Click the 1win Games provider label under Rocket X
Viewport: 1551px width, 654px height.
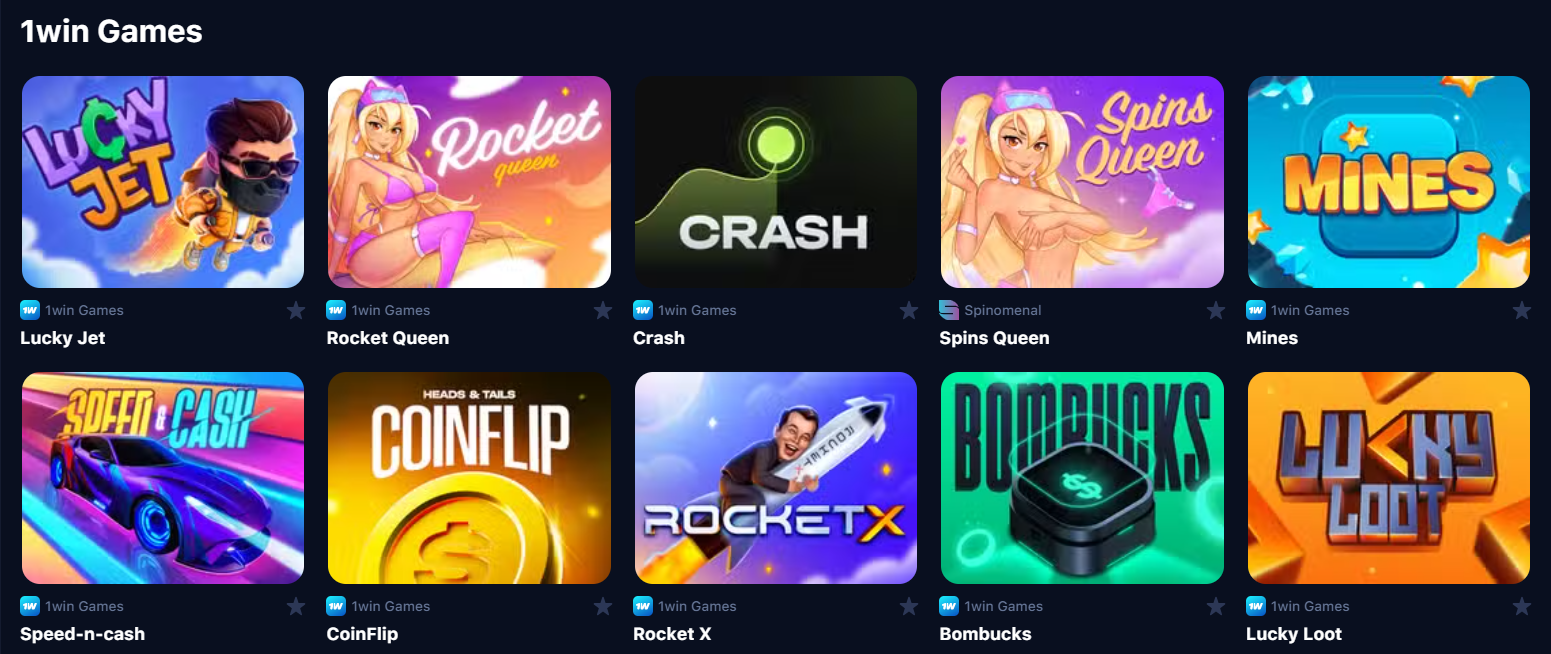[x=697, y=606]
